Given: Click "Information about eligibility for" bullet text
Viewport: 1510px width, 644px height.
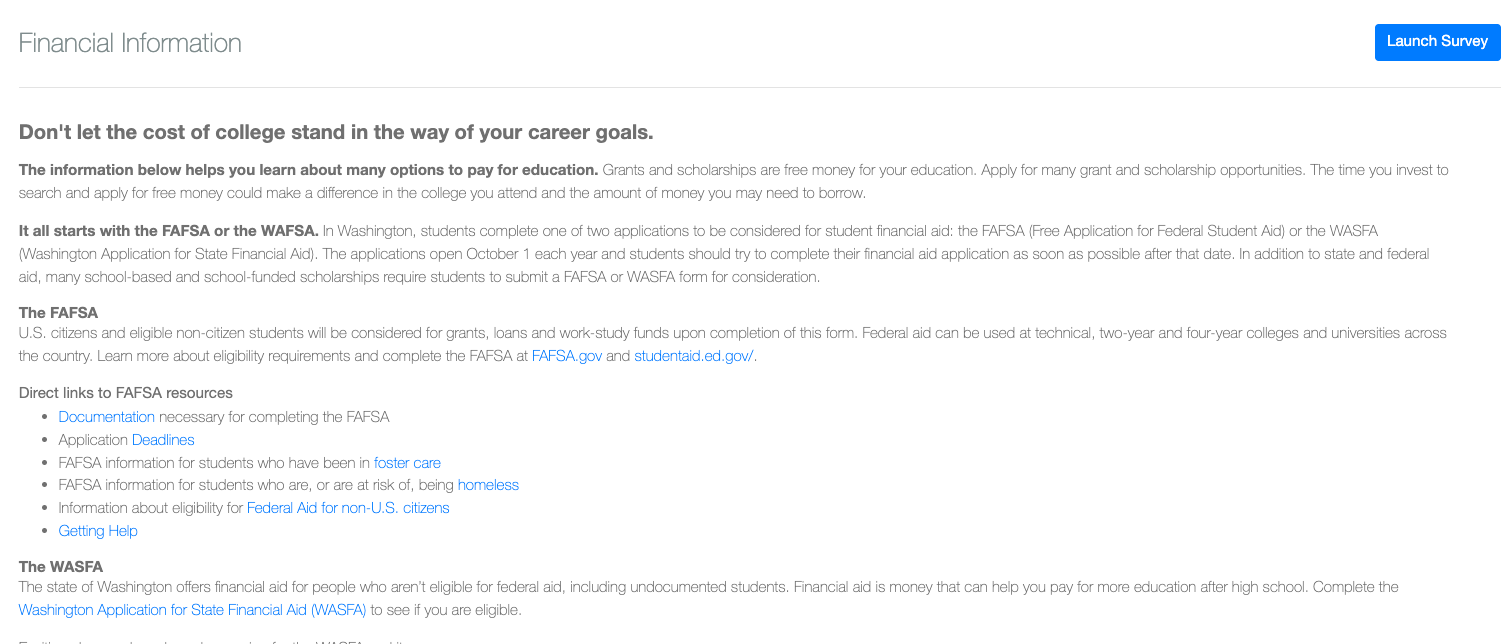Looking at the screenshot, I should [151, 508].
